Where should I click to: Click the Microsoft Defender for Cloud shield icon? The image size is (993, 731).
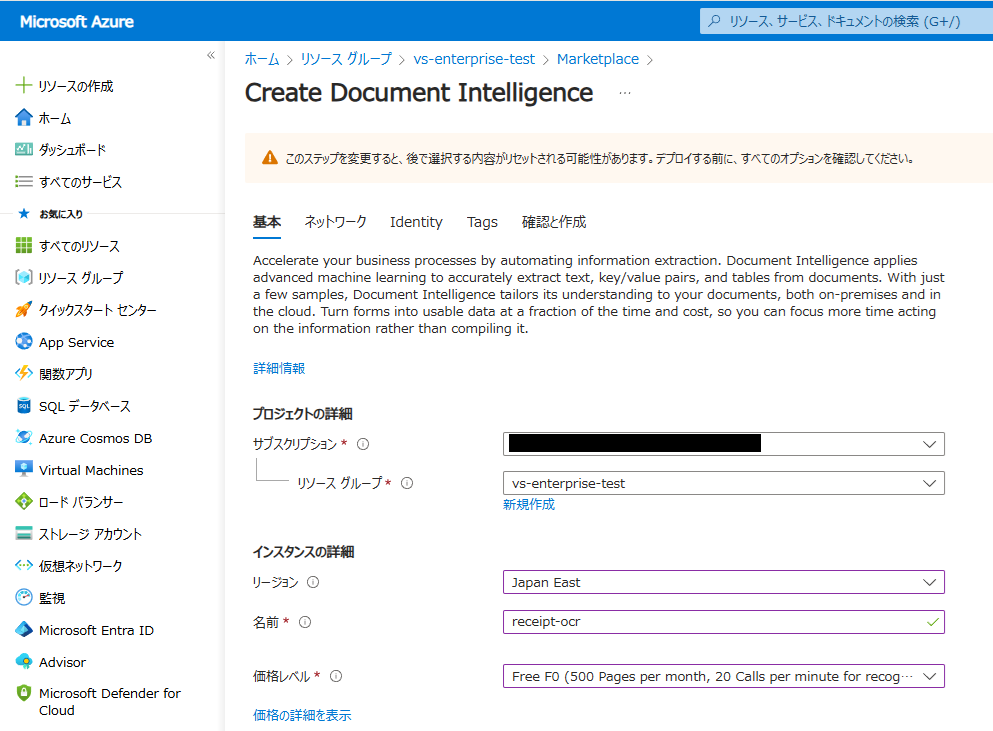pyautogui.click(x=23, y=693)
